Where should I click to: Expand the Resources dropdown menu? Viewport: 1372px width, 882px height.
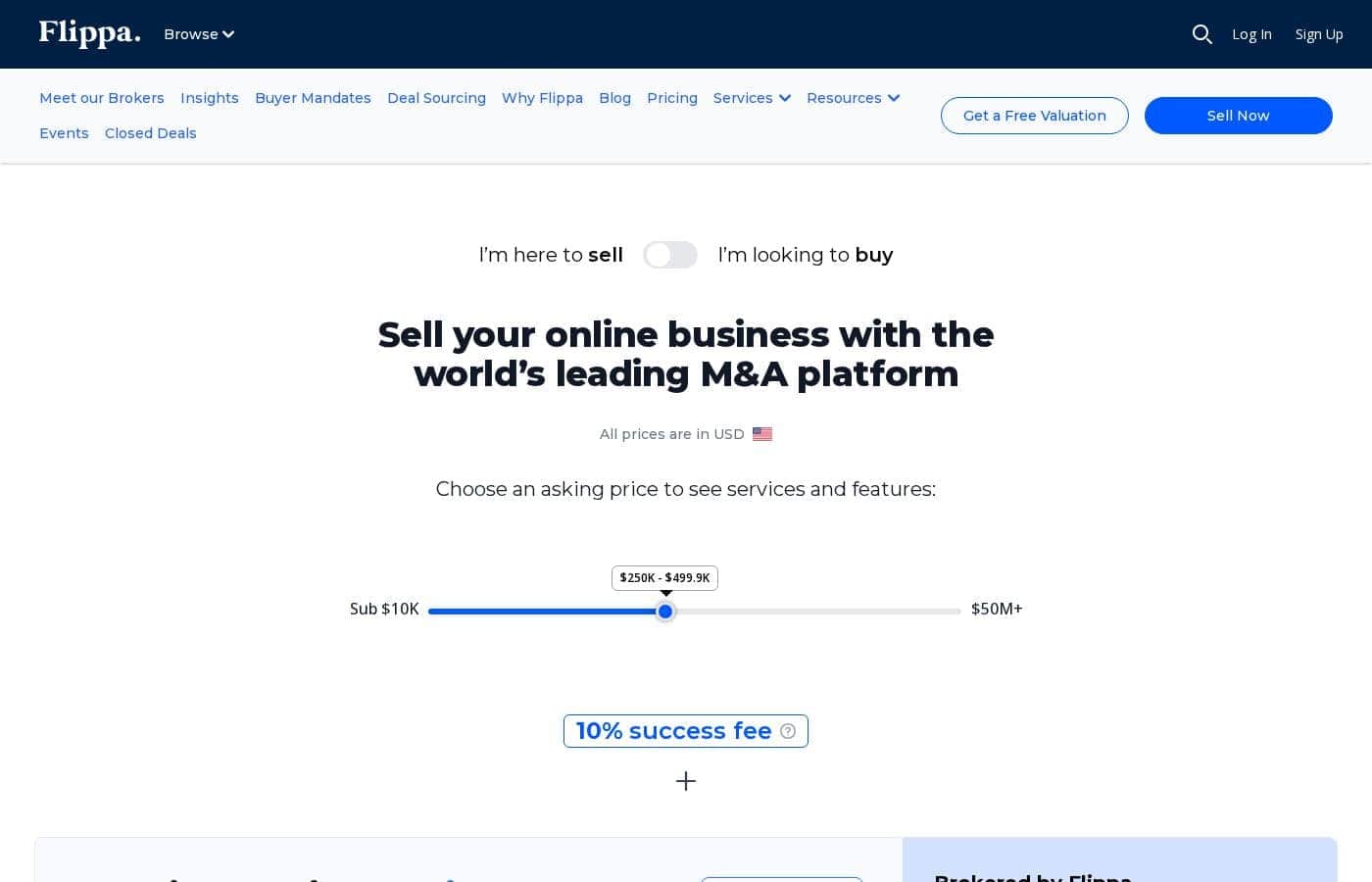point(854,98)
